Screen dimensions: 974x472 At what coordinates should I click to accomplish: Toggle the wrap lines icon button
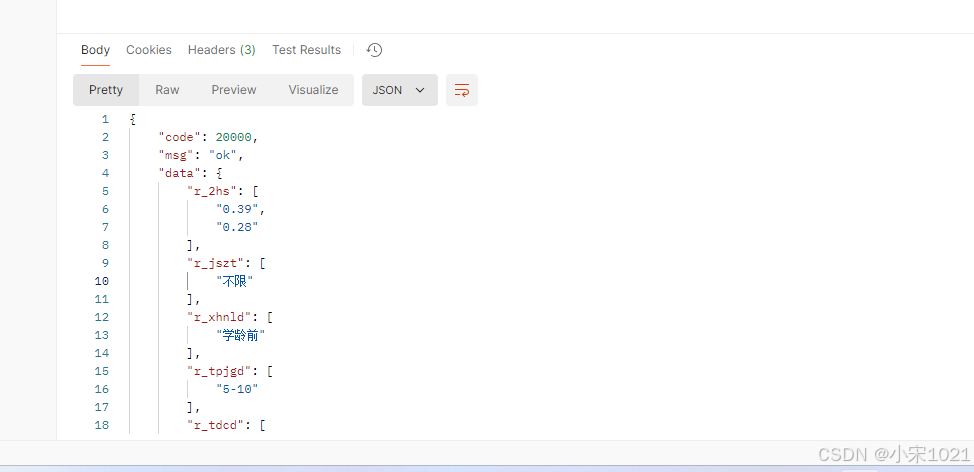click(x=462, y=90)
